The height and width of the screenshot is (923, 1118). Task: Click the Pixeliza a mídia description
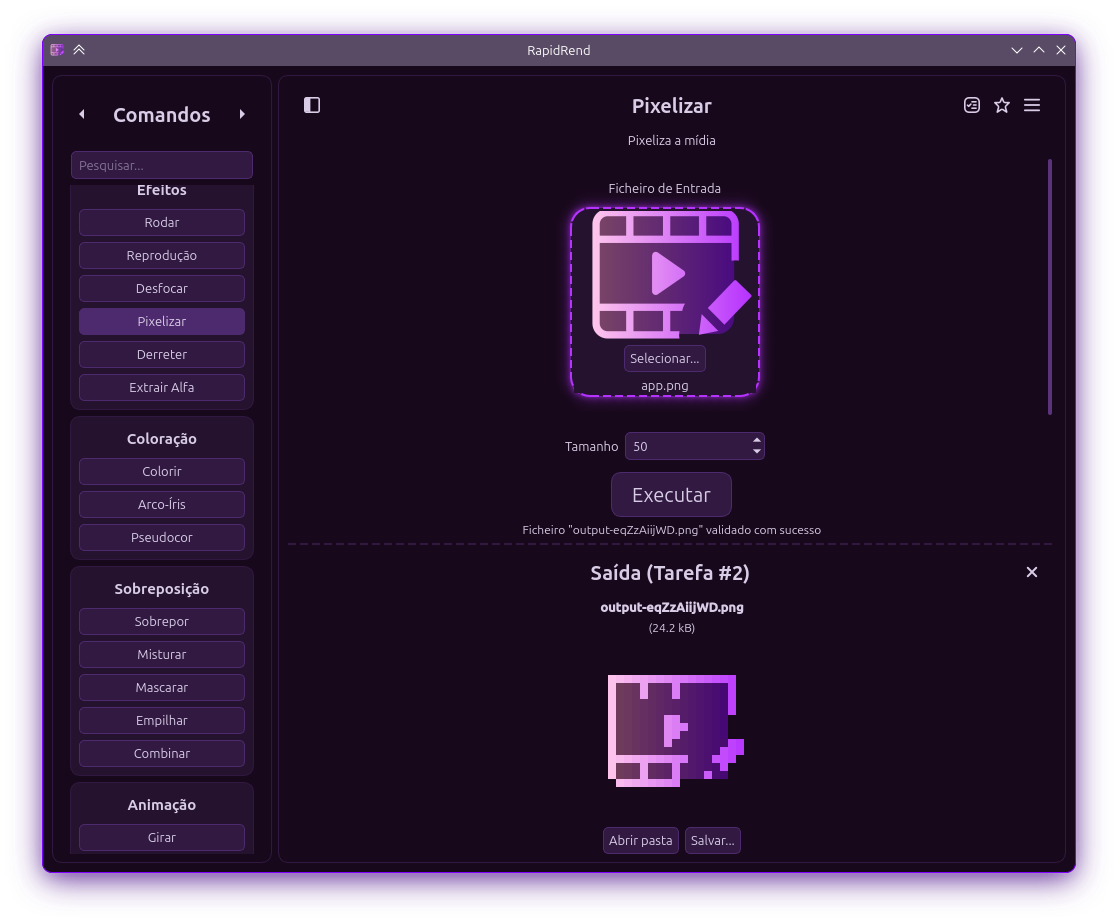pos(672,140)
